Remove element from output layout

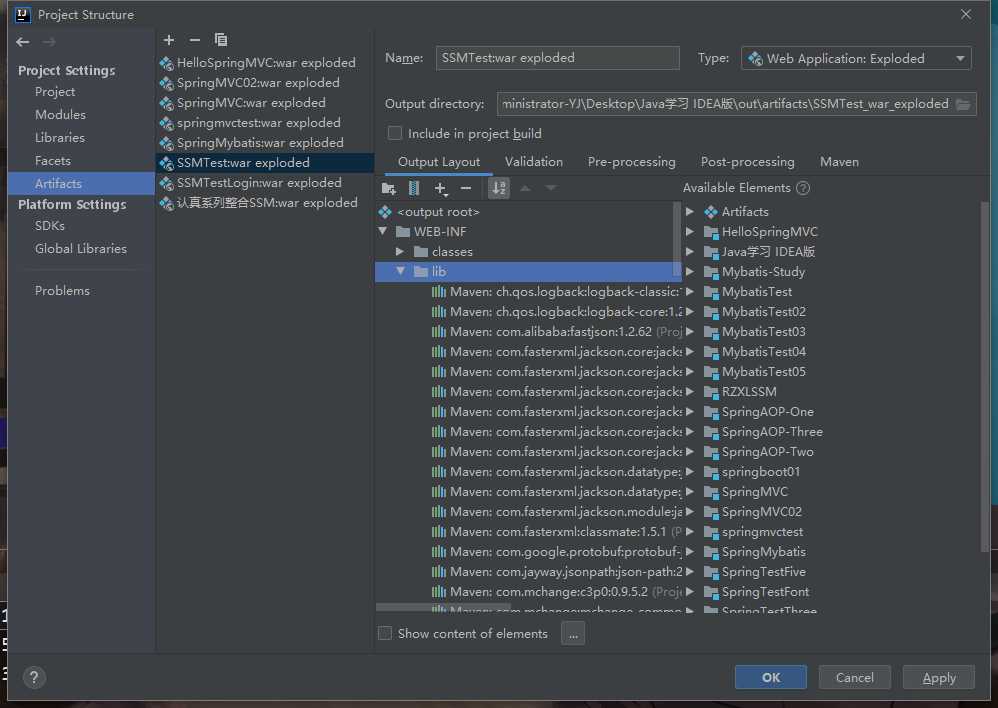(466, 188)
